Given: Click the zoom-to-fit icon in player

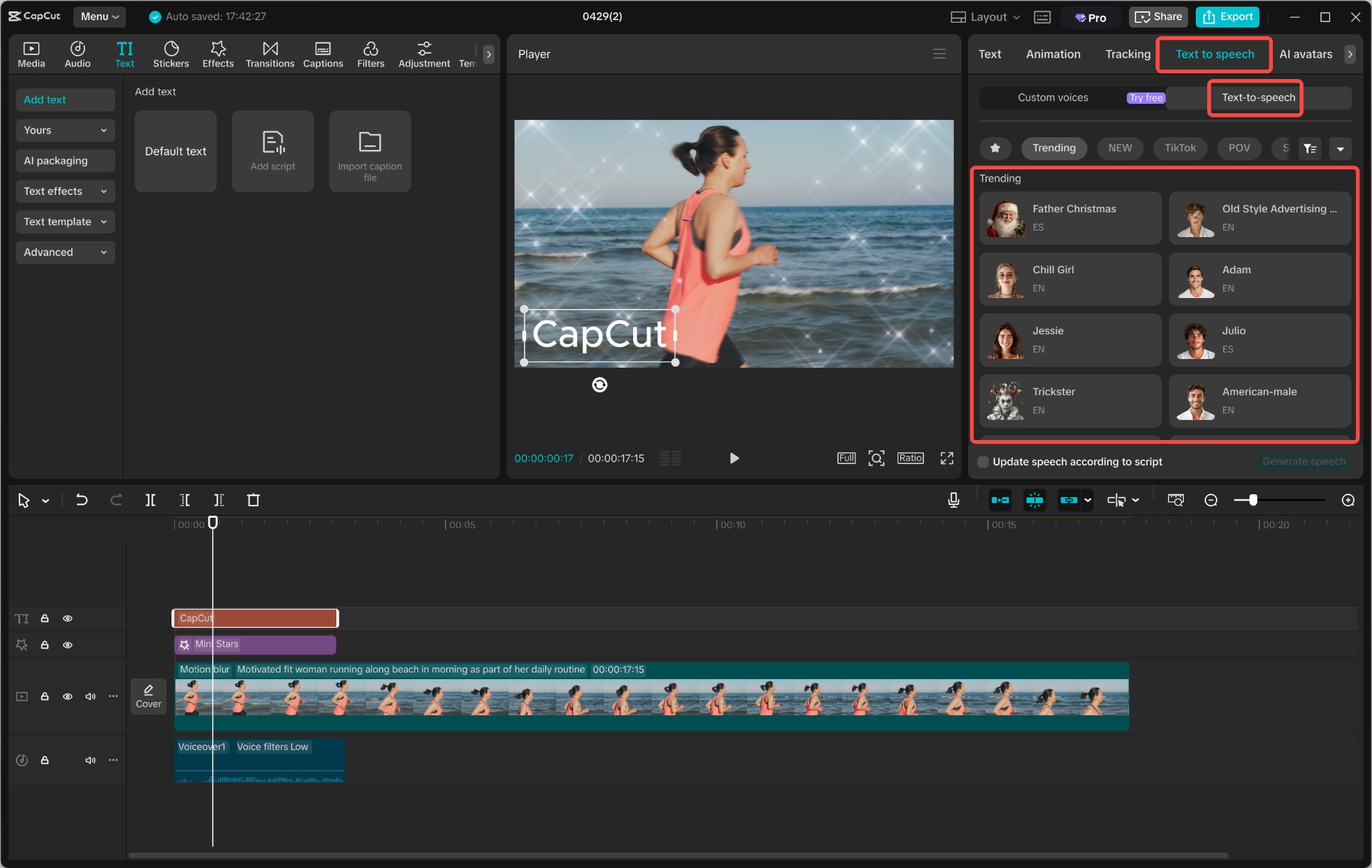Looking at the screenshot, I should coord(876,458).
